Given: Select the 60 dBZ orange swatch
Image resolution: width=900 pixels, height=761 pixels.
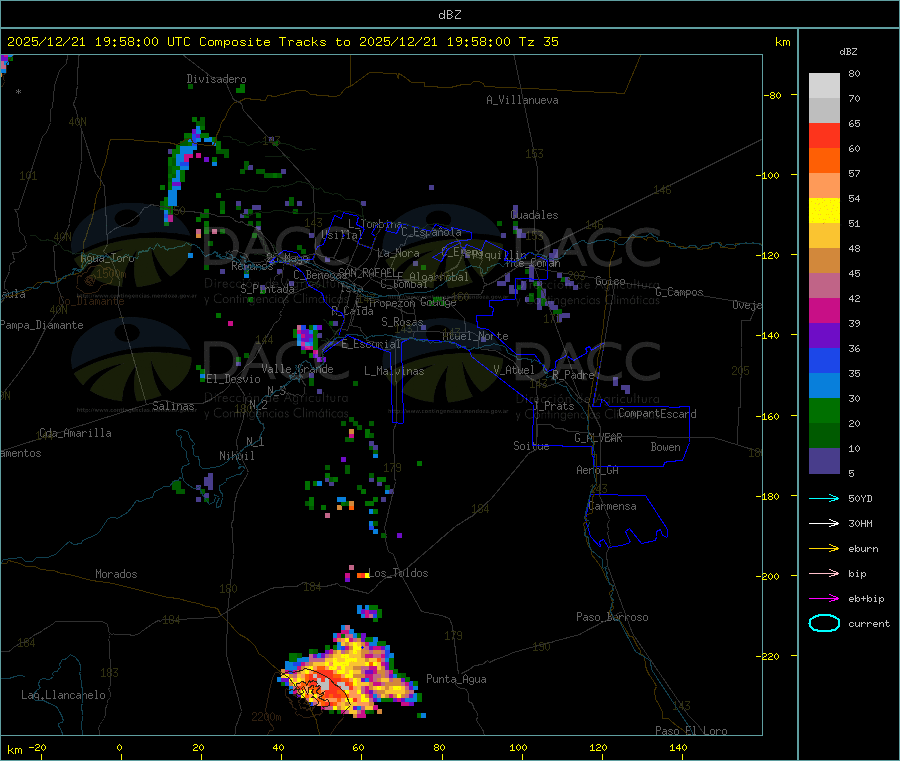Looking at the screenshot, I should coord(824,161).
